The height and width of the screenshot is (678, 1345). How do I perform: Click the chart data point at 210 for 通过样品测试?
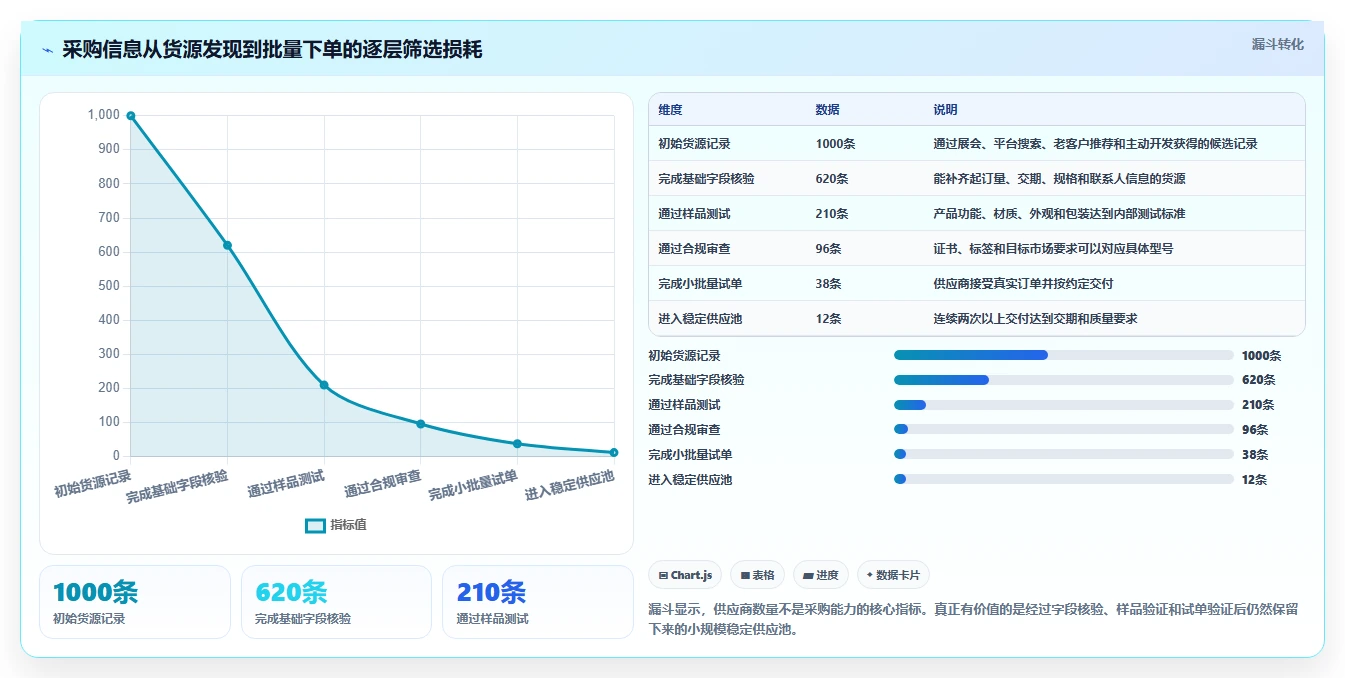tap(324, 385)
